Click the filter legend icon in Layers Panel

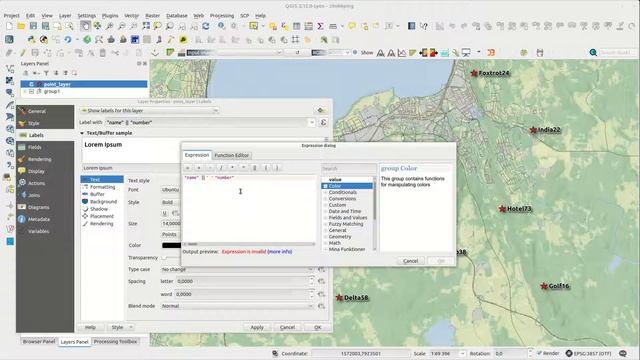tap(46, 73)
